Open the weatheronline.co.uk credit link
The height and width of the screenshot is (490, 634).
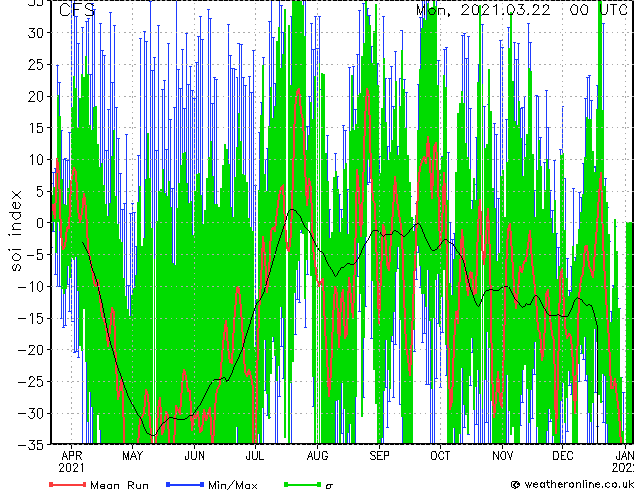572,484
